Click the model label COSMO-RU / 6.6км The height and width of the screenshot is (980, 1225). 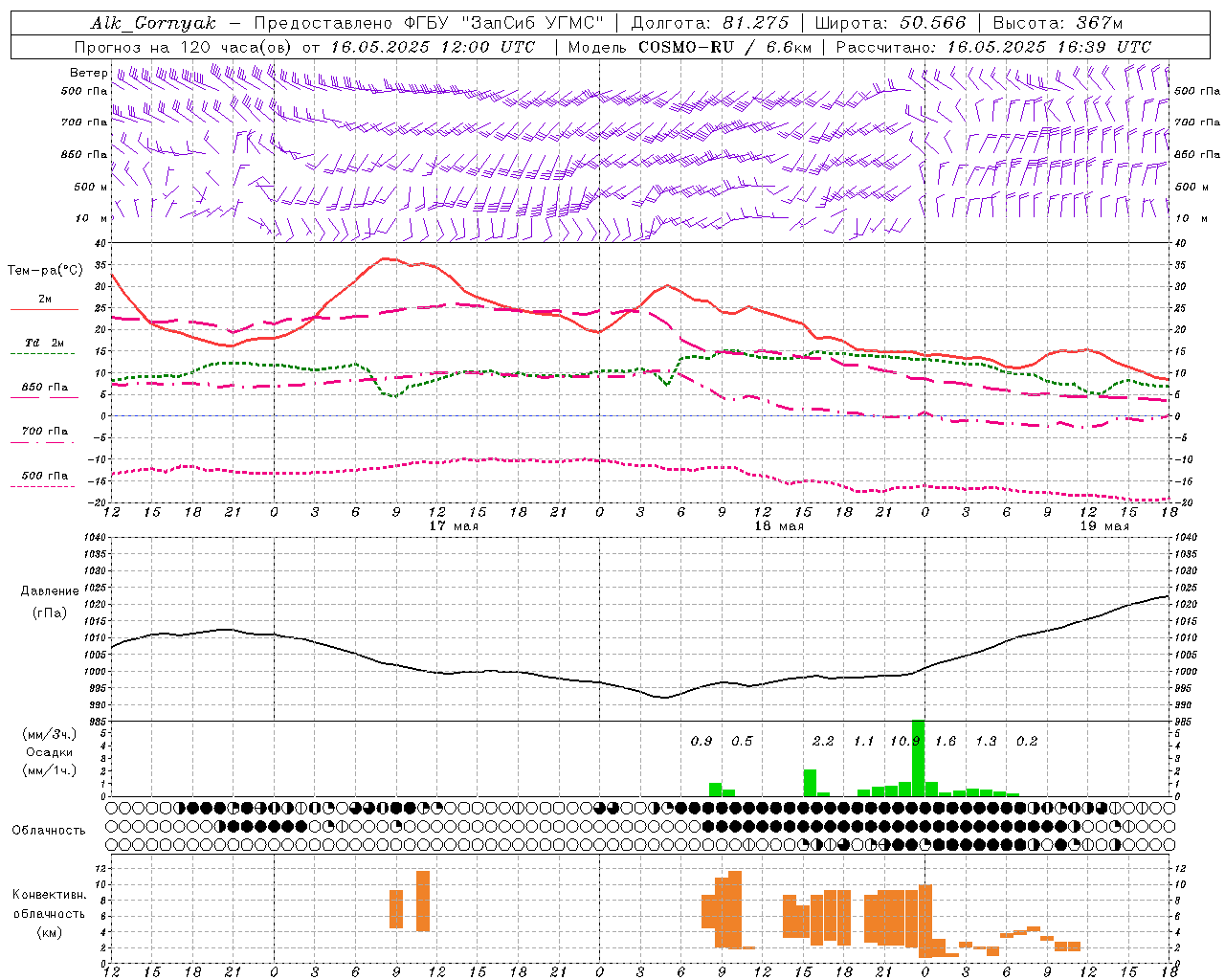[x=725, y=47]
